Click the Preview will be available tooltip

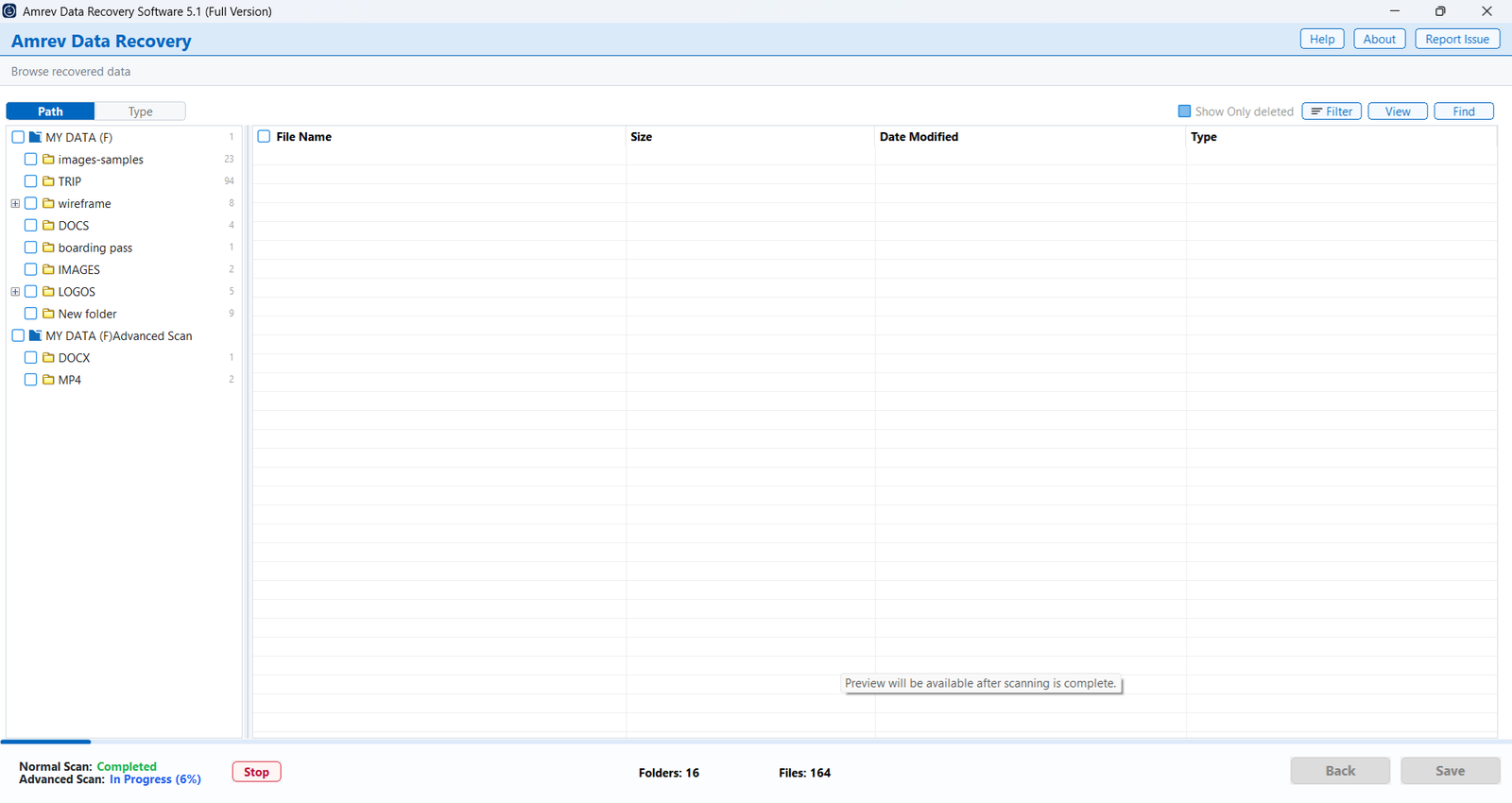(x=981, y=683)
